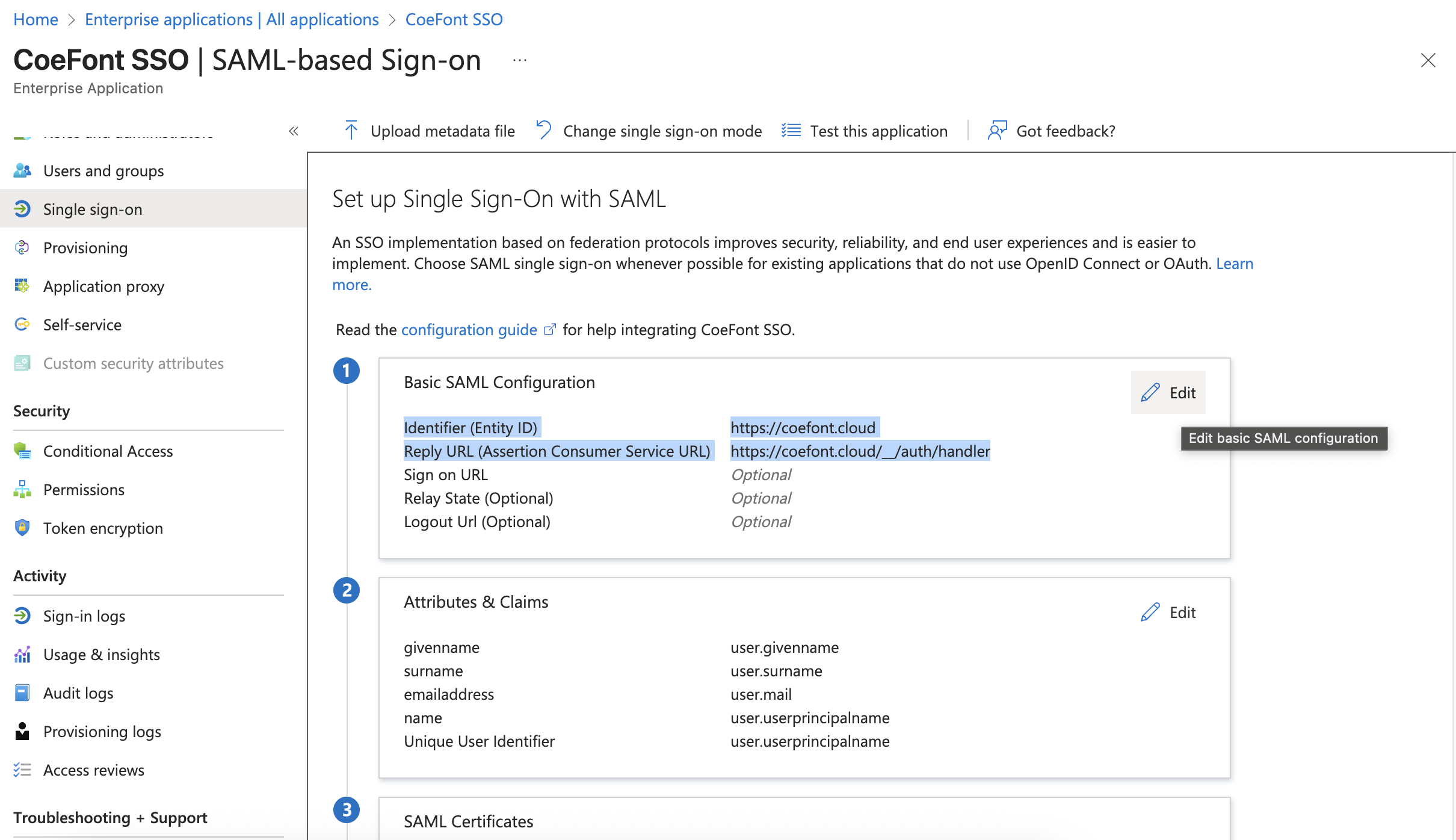The height and width of the screenshot is (840, 1456).
Task: Open Self-service settings
Action: coord(153,325)
